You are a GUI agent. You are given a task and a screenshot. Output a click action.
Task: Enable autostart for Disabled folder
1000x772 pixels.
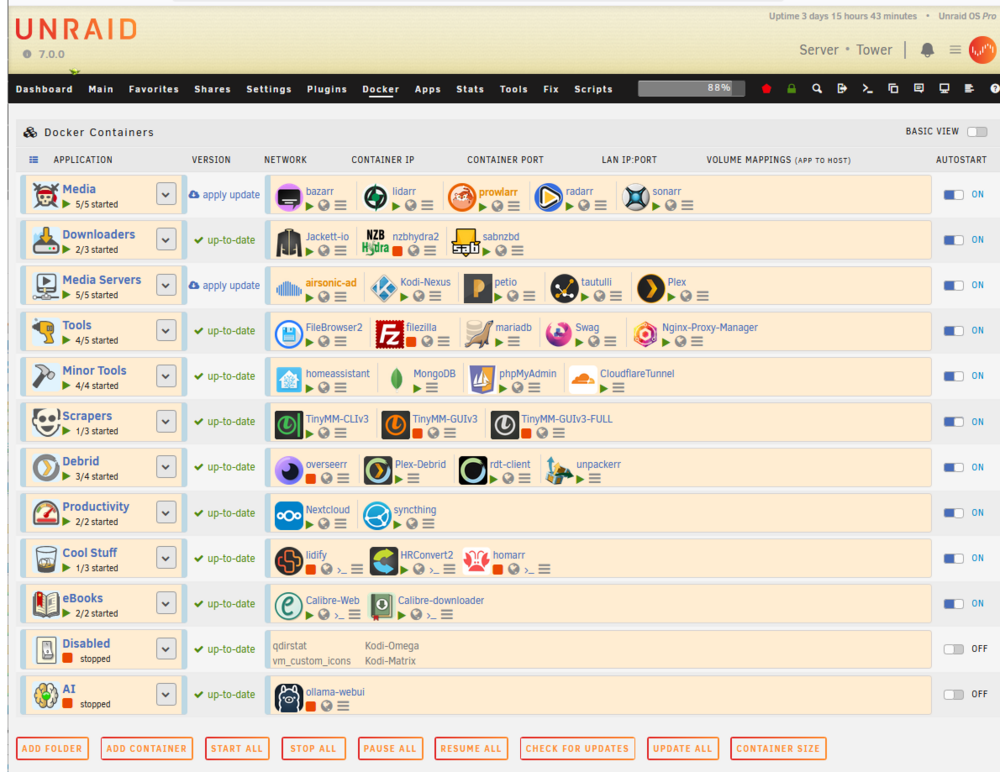pyautogui.click(x=953, y=649)
